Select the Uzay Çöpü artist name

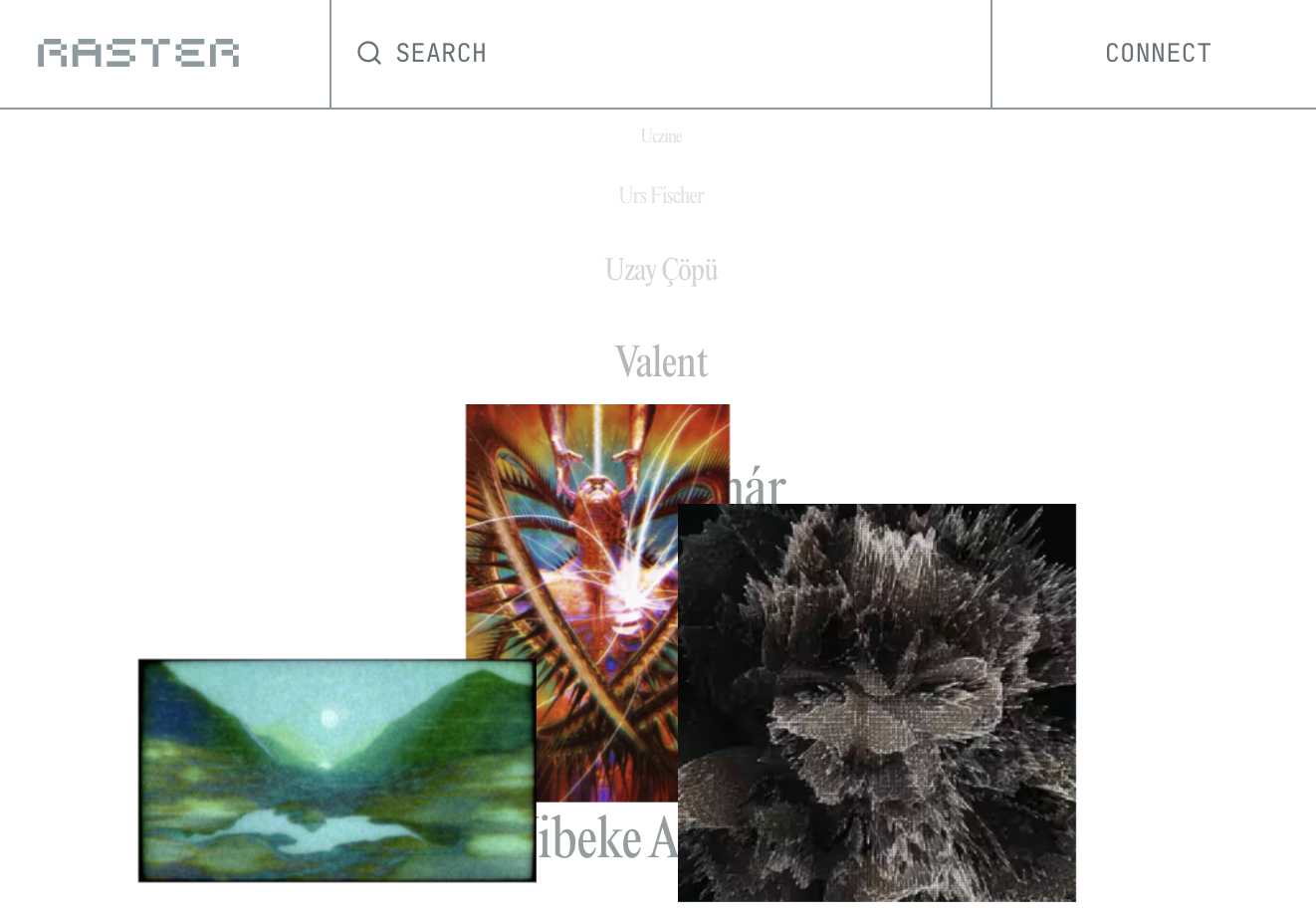tap(661, 270)
